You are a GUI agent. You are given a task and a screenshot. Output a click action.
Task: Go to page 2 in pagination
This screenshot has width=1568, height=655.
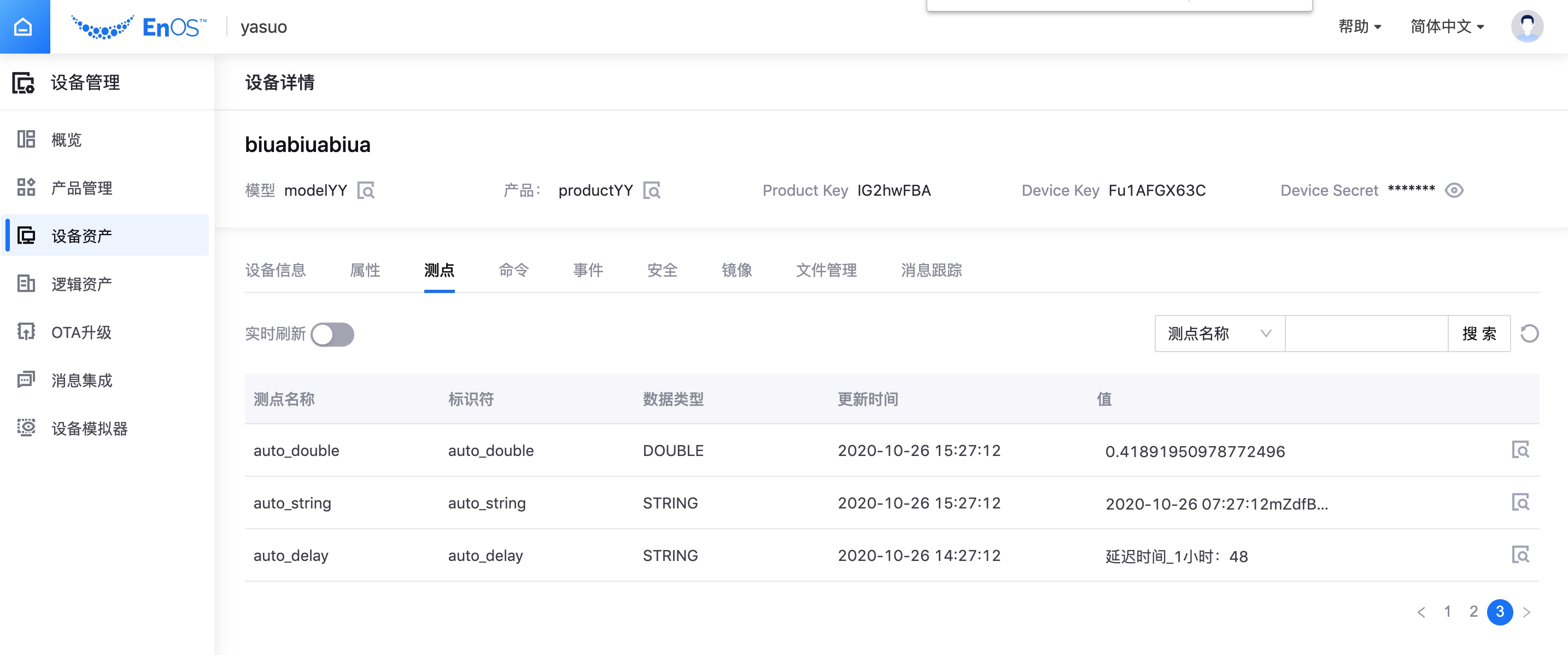click(1473, 612)
